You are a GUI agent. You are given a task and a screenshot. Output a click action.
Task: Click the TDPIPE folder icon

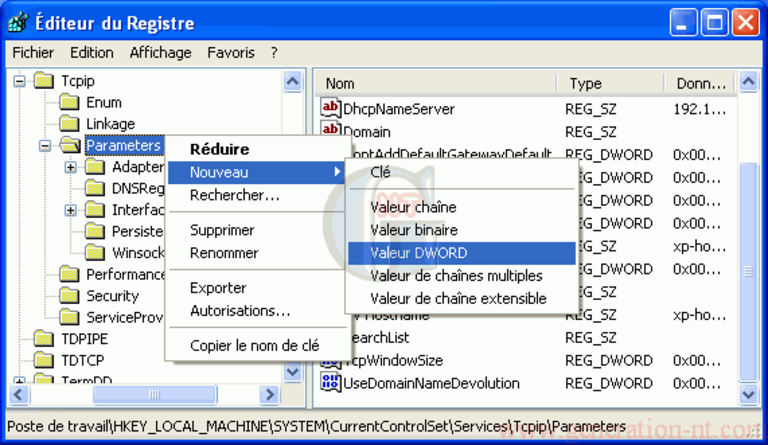pos(44,339)
